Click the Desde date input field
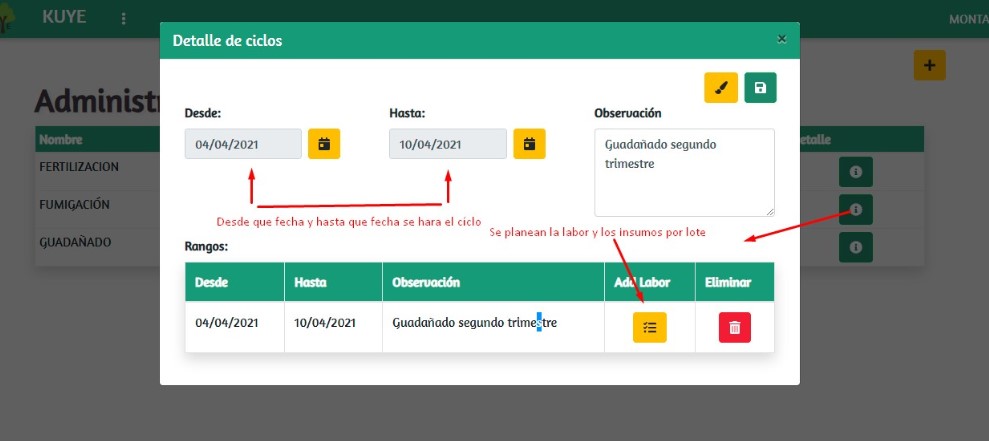This screenshot has width=989, height=441. click(242, 144)
